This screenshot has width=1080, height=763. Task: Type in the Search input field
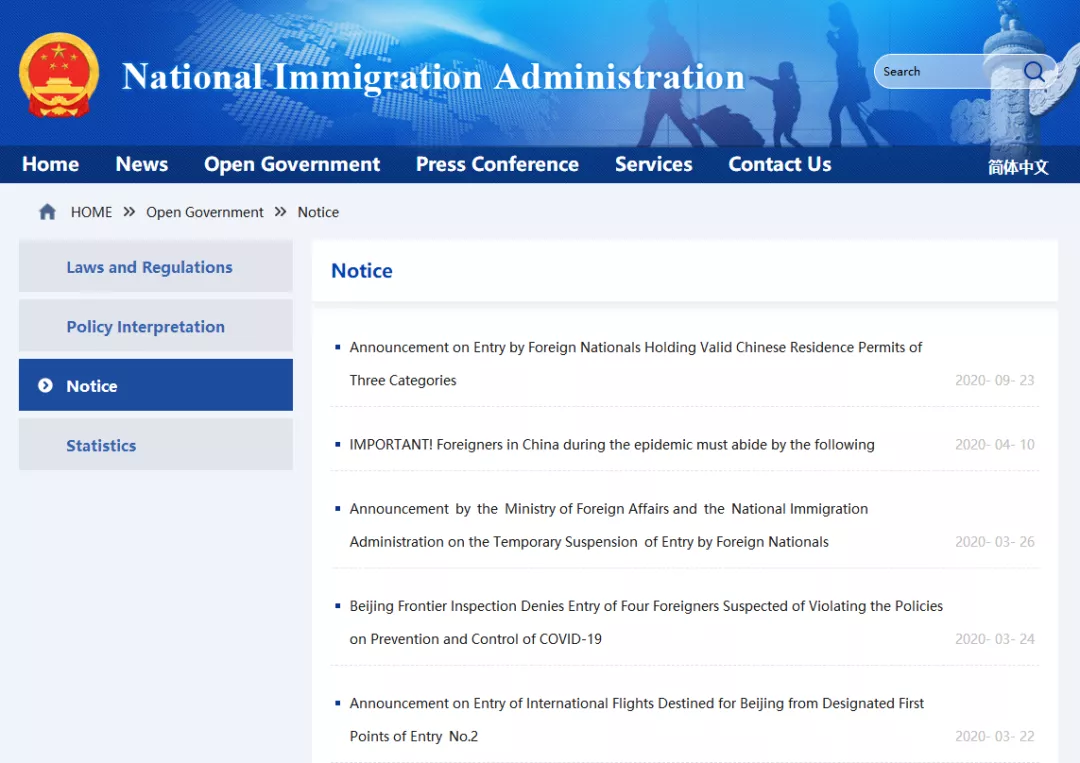pyautogui.click(x=945, y=72)
